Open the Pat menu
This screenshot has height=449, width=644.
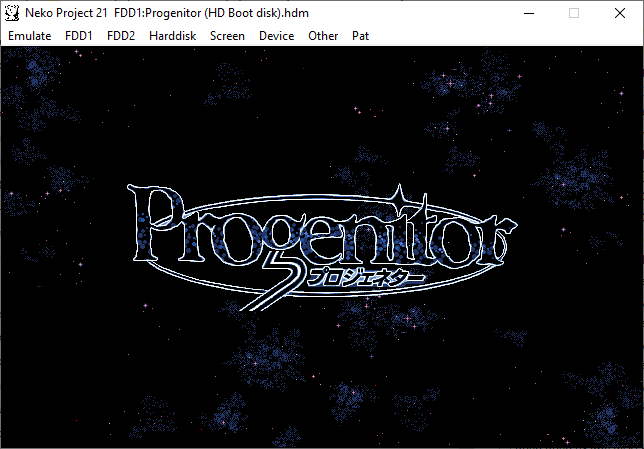click(x=360, y=36)
